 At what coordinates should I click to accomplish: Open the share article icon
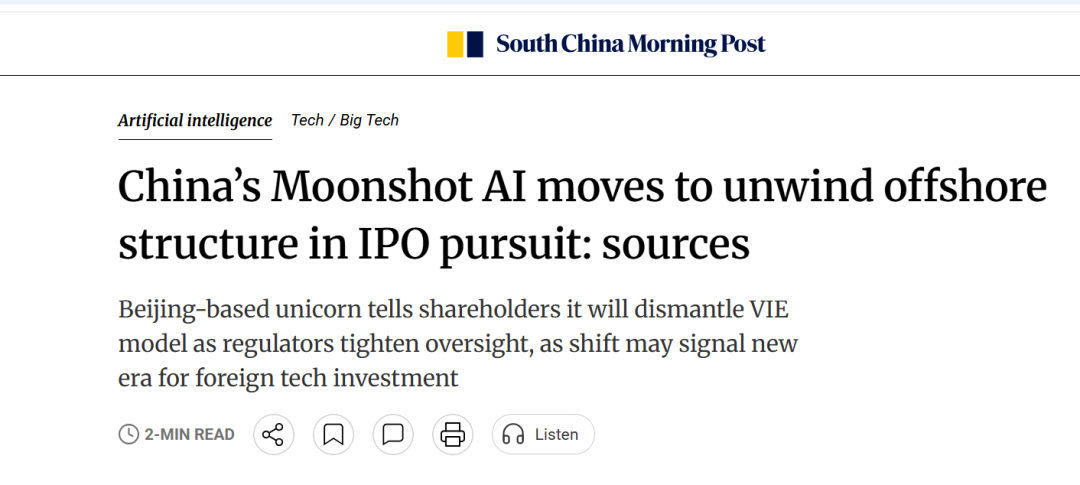point(273,435)
